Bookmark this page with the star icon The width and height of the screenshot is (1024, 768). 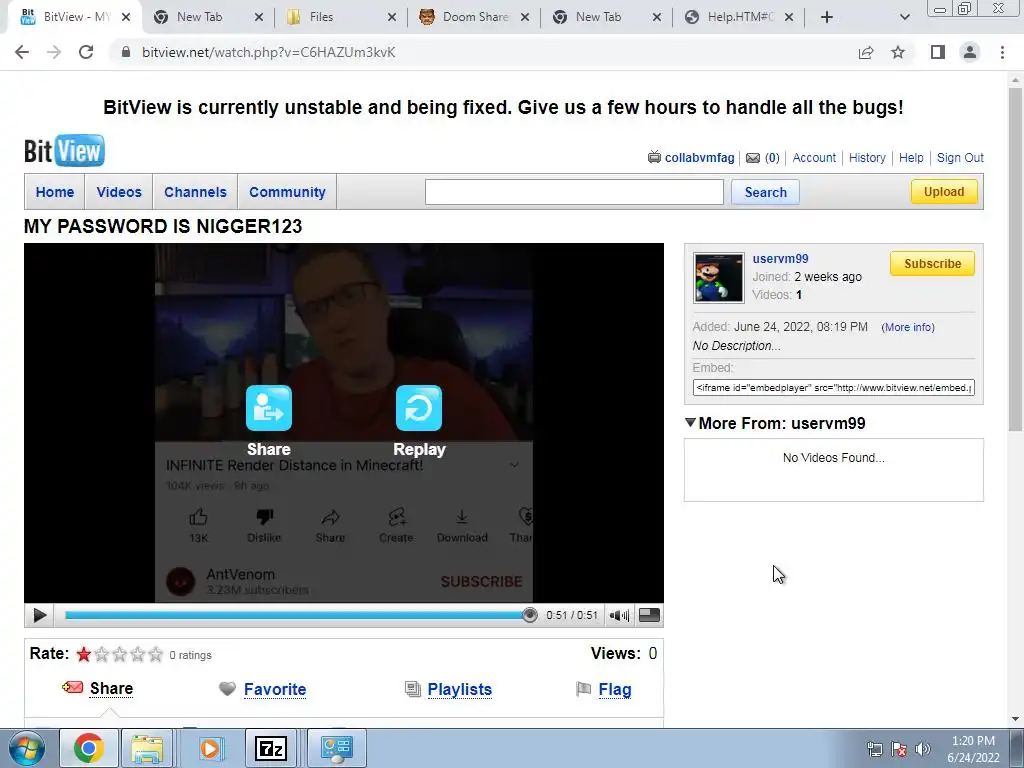pyautogui.click(x=898, y=52)
